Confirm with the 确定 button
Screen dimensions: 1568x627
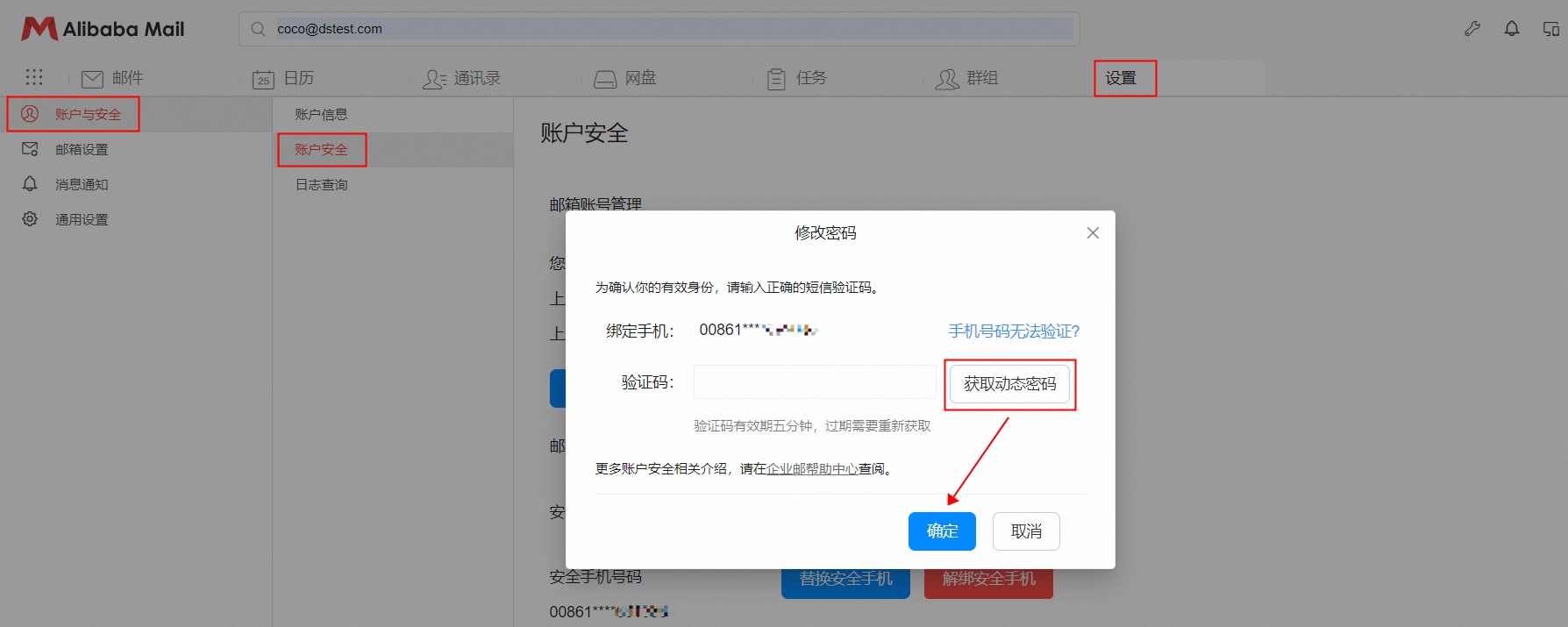(x=942, y=531)
